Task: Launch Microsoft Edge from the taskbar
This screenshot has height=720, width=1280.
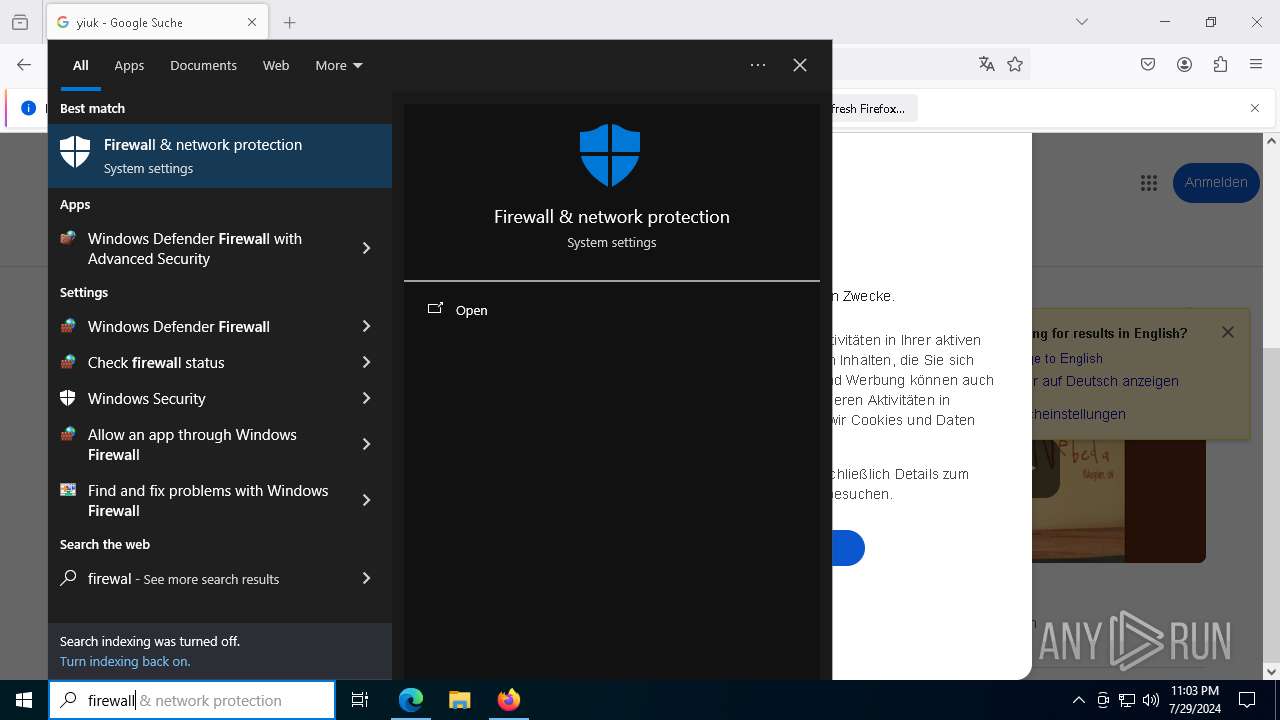Action: click(x=411, y=700)
